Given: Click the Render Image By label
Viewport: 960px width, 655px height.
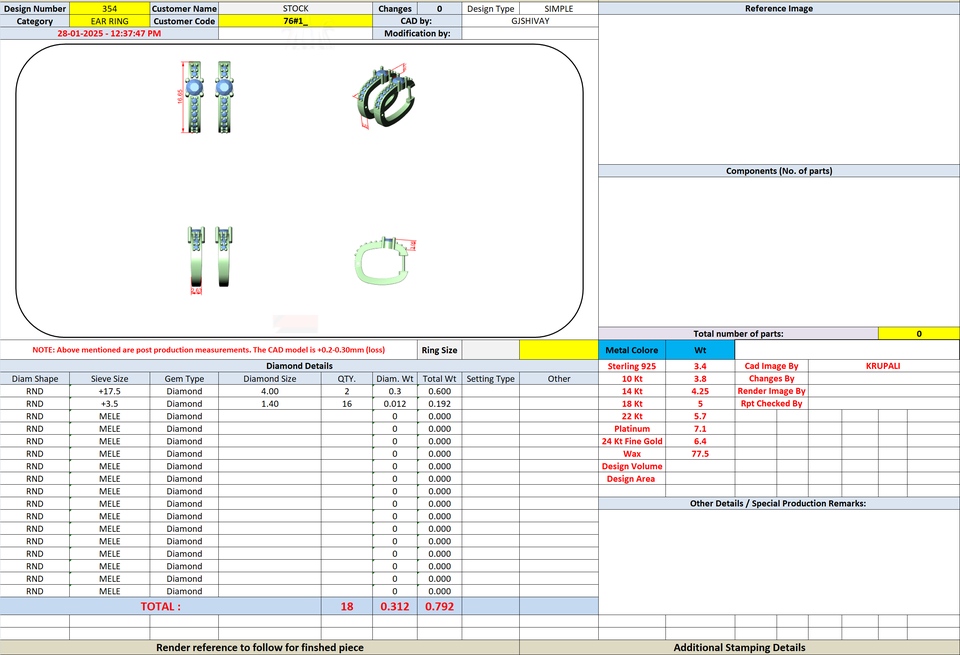Looking at the screenshot, I should (771, 391).
